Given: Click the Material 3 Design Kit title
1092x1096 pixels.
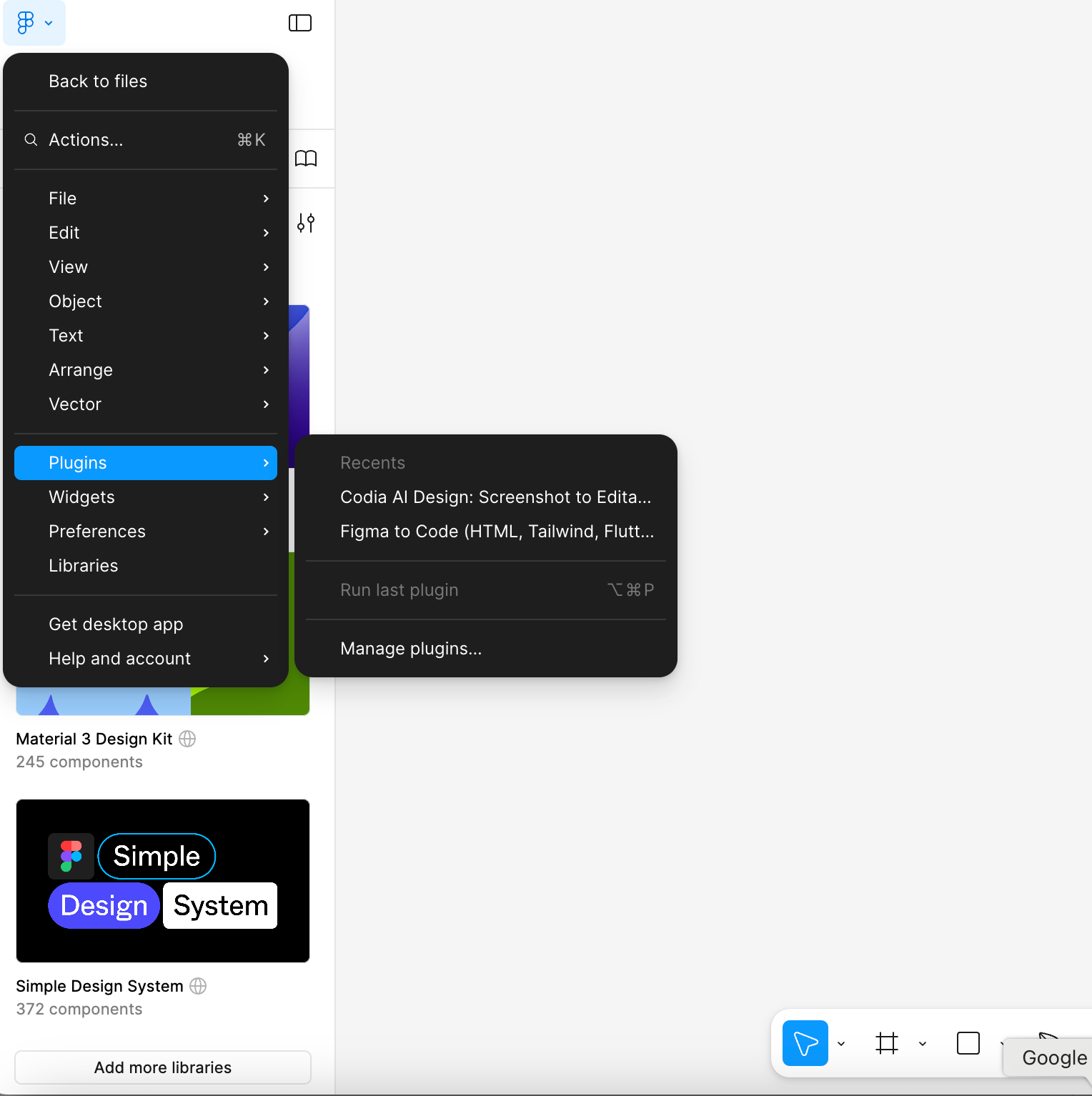Looking at the screenshot, I should 94,739.
